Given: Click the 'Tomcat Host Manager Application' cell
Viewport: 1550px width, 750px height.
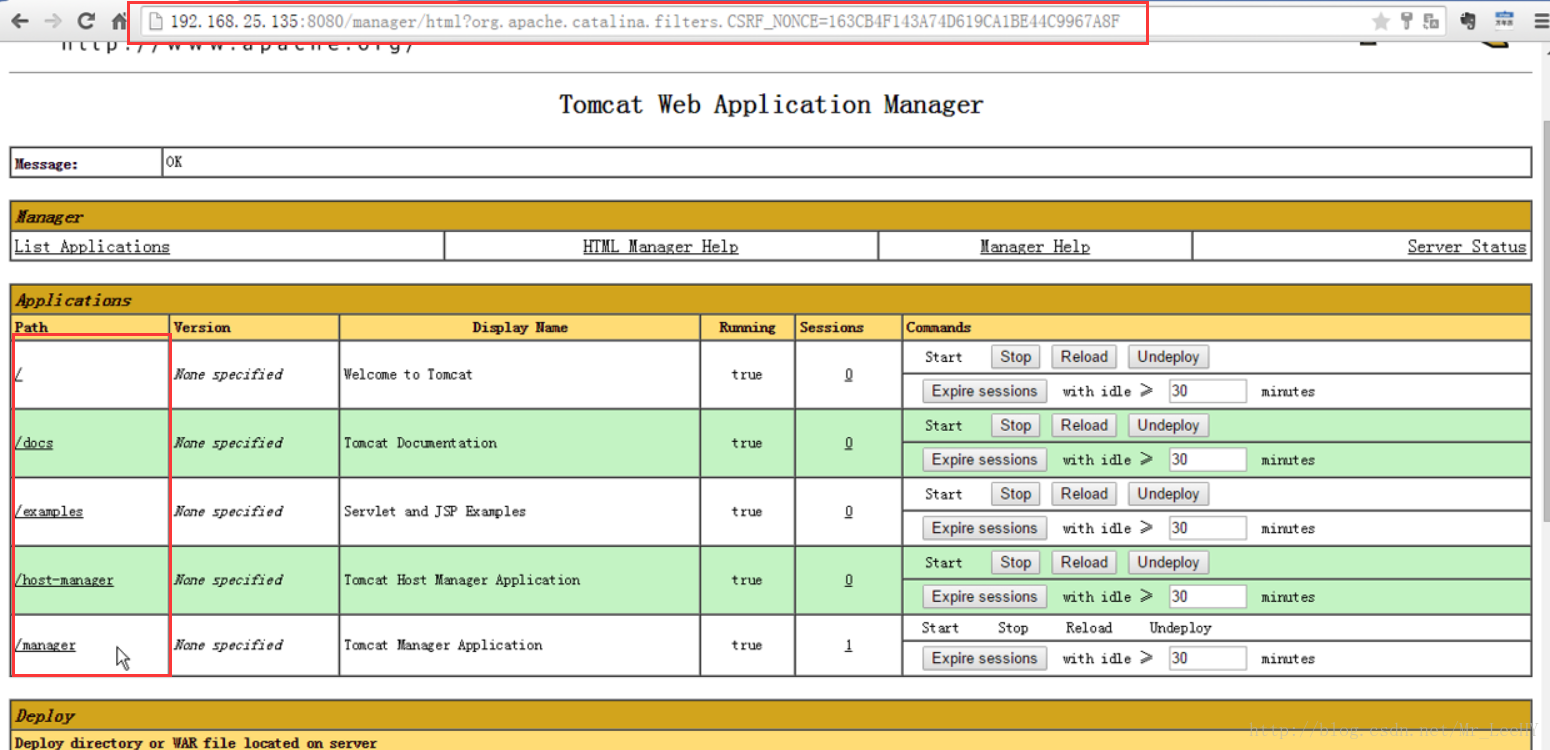Looking at the screenshot, I should tap(462, 579).
